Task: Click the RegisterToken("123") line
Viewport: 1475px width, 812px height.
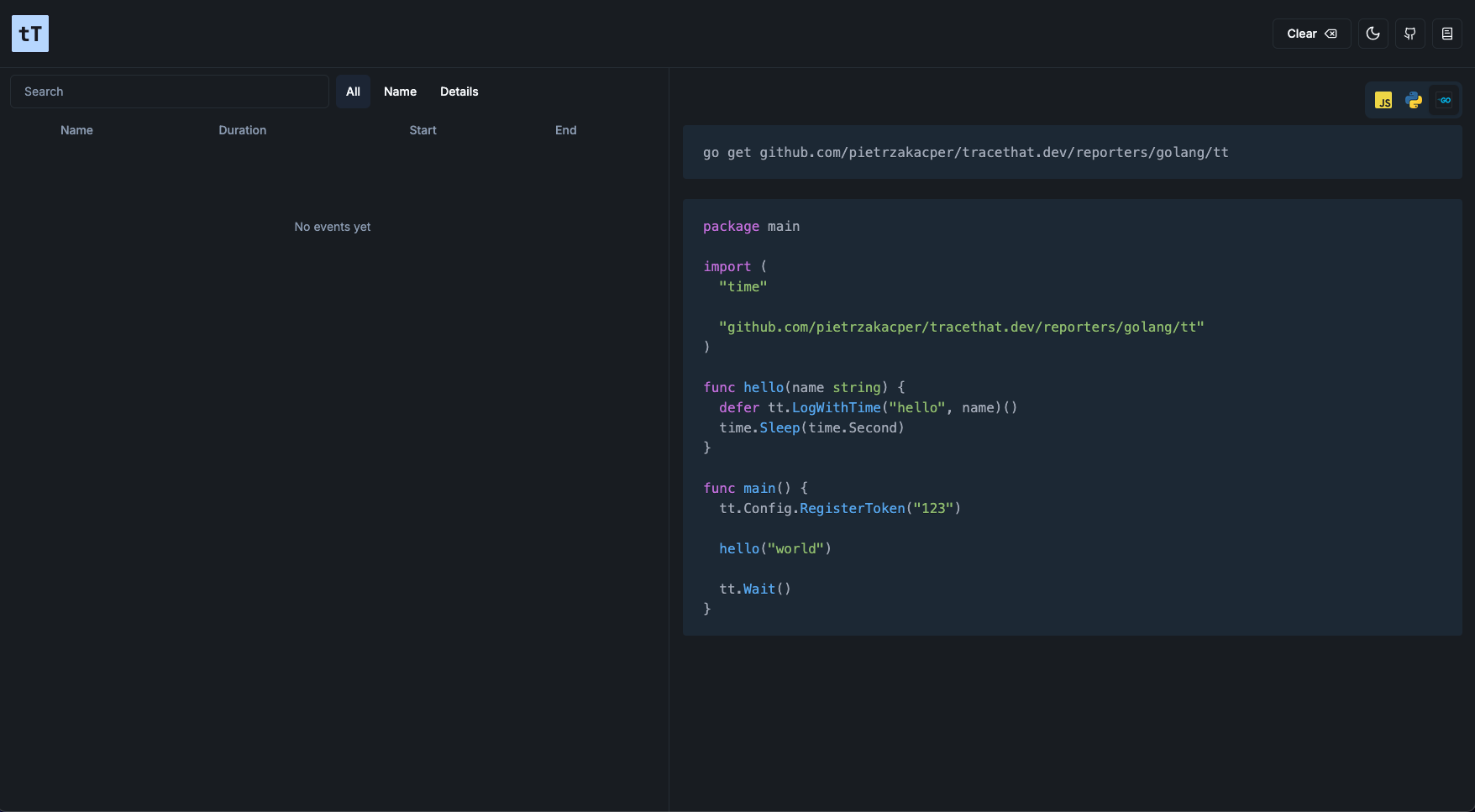Action: tap(839, 508)
